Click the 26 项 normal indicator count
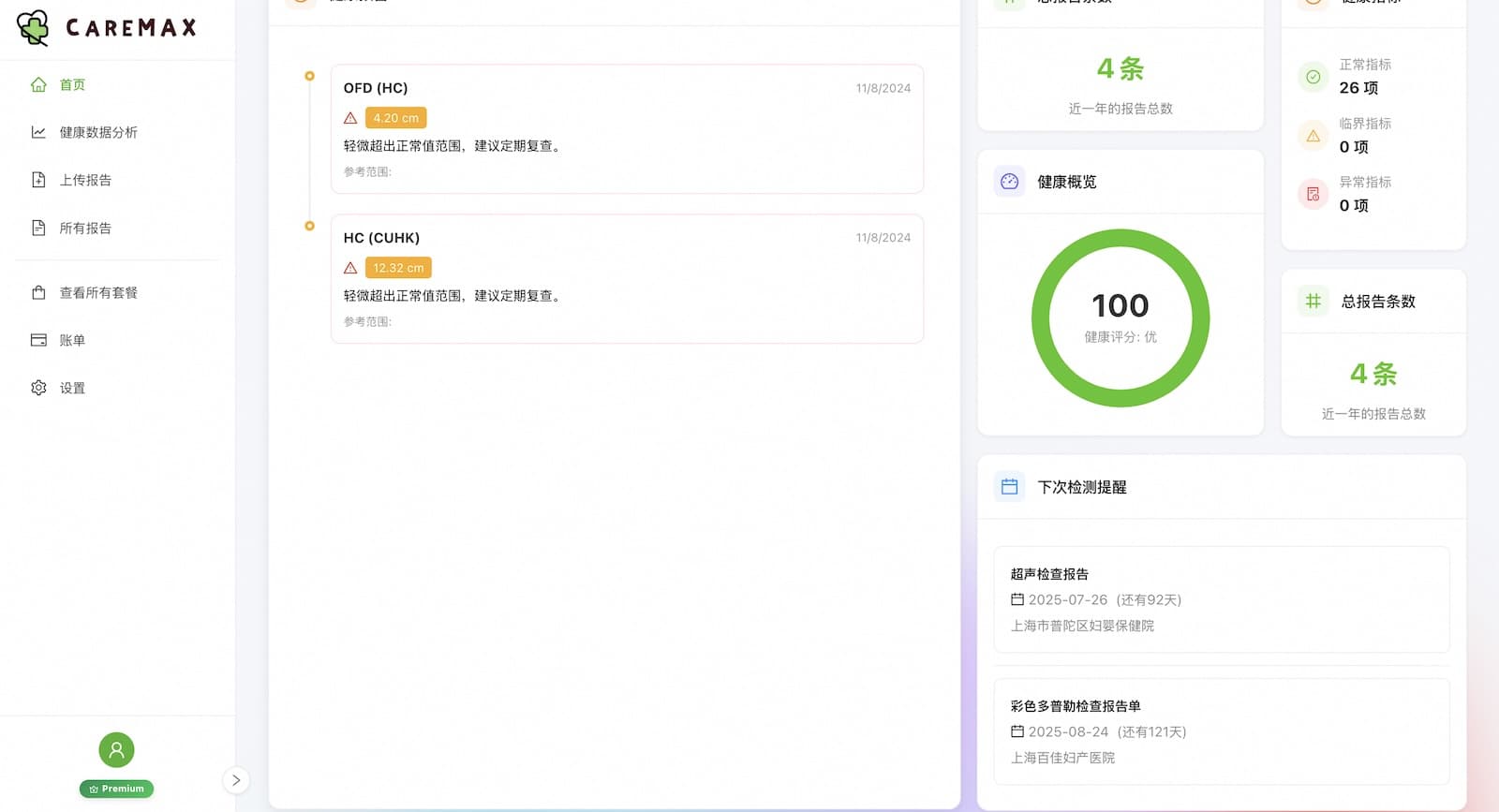Viewport: 1499px width, 812px height. pyautogui.click(x=1358, y=87)
